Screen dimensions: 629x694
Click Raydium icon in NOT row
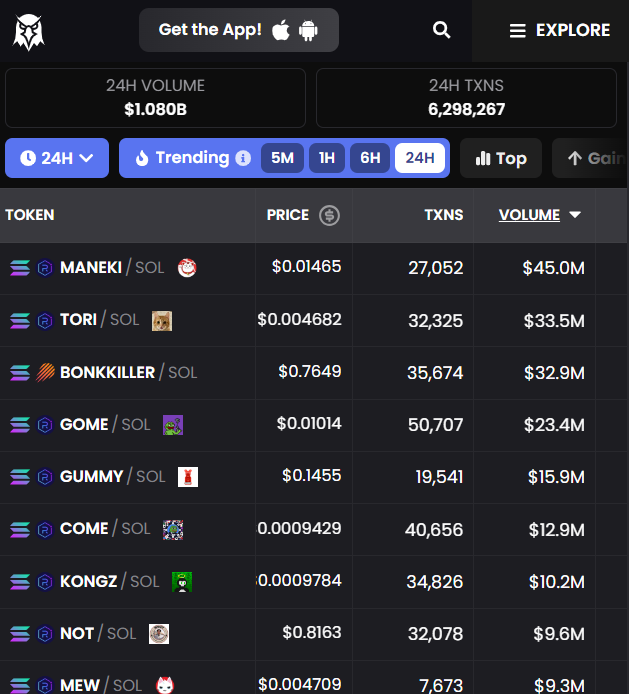click(x=45, y=634)
